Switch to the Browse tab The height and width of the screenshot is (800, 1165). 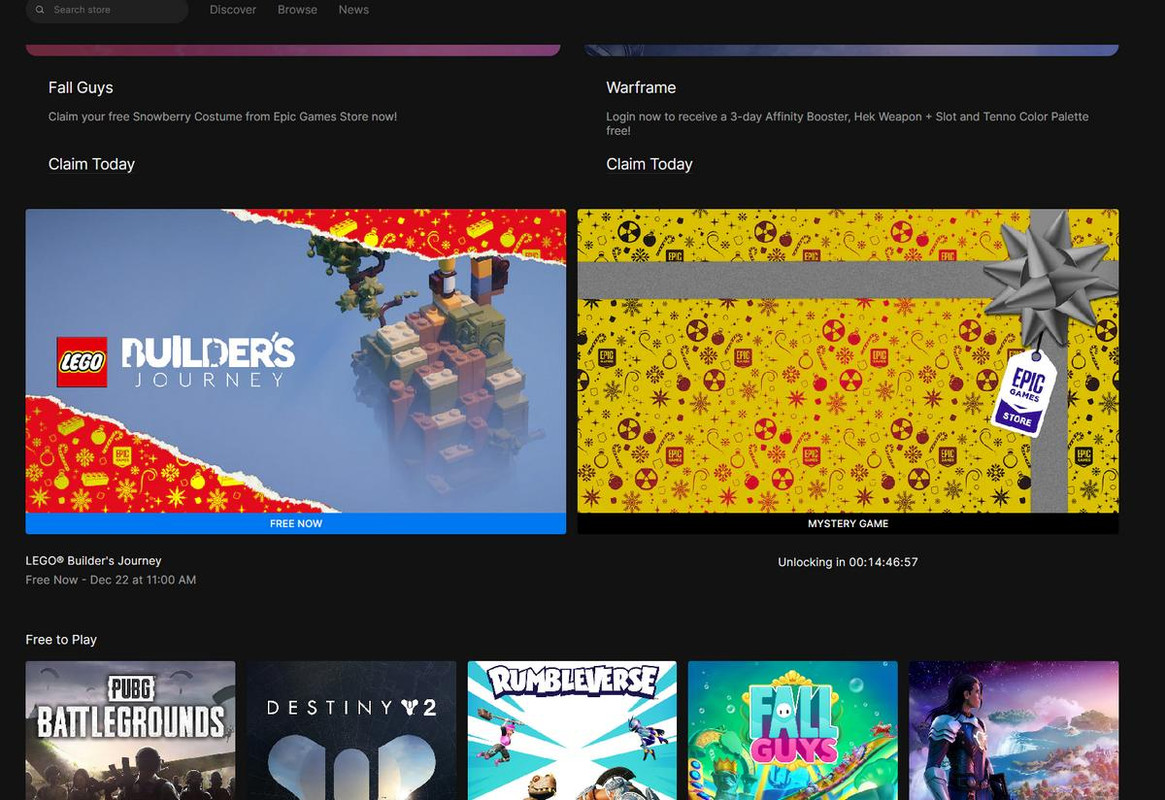tap(297, 10)
